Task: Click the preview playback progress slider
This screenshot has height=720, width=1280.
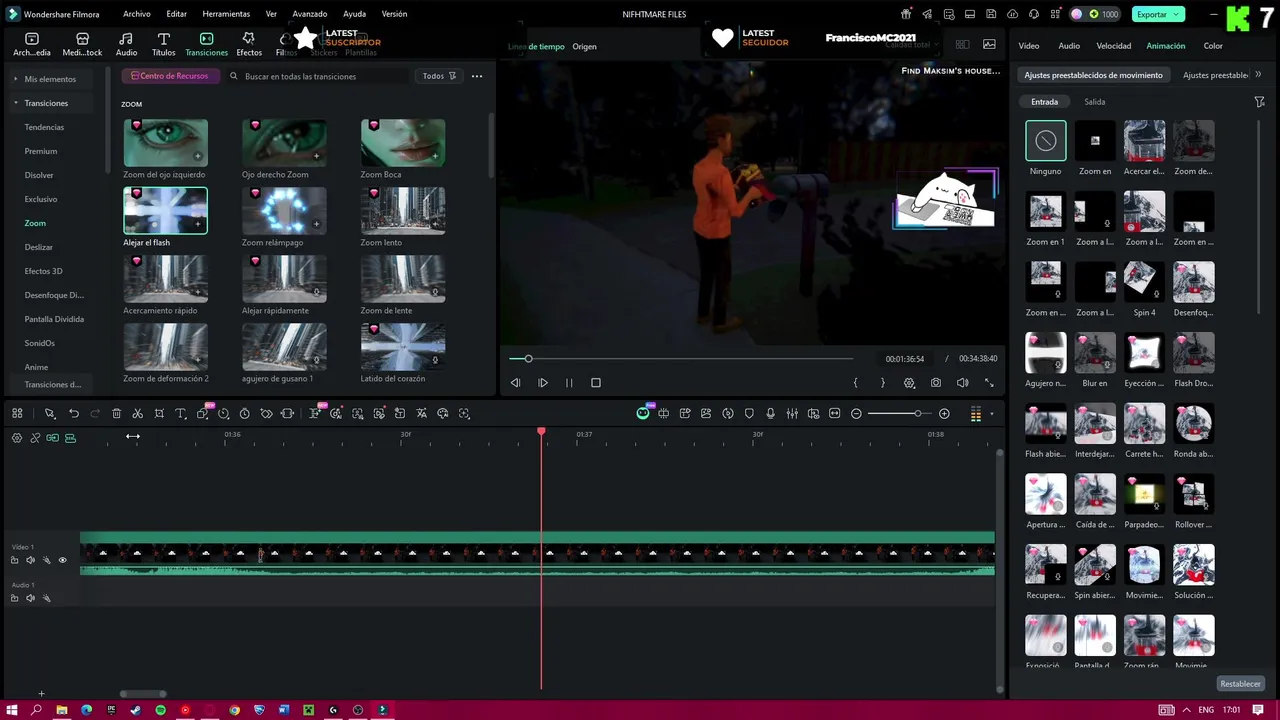Action: point(681,358)
